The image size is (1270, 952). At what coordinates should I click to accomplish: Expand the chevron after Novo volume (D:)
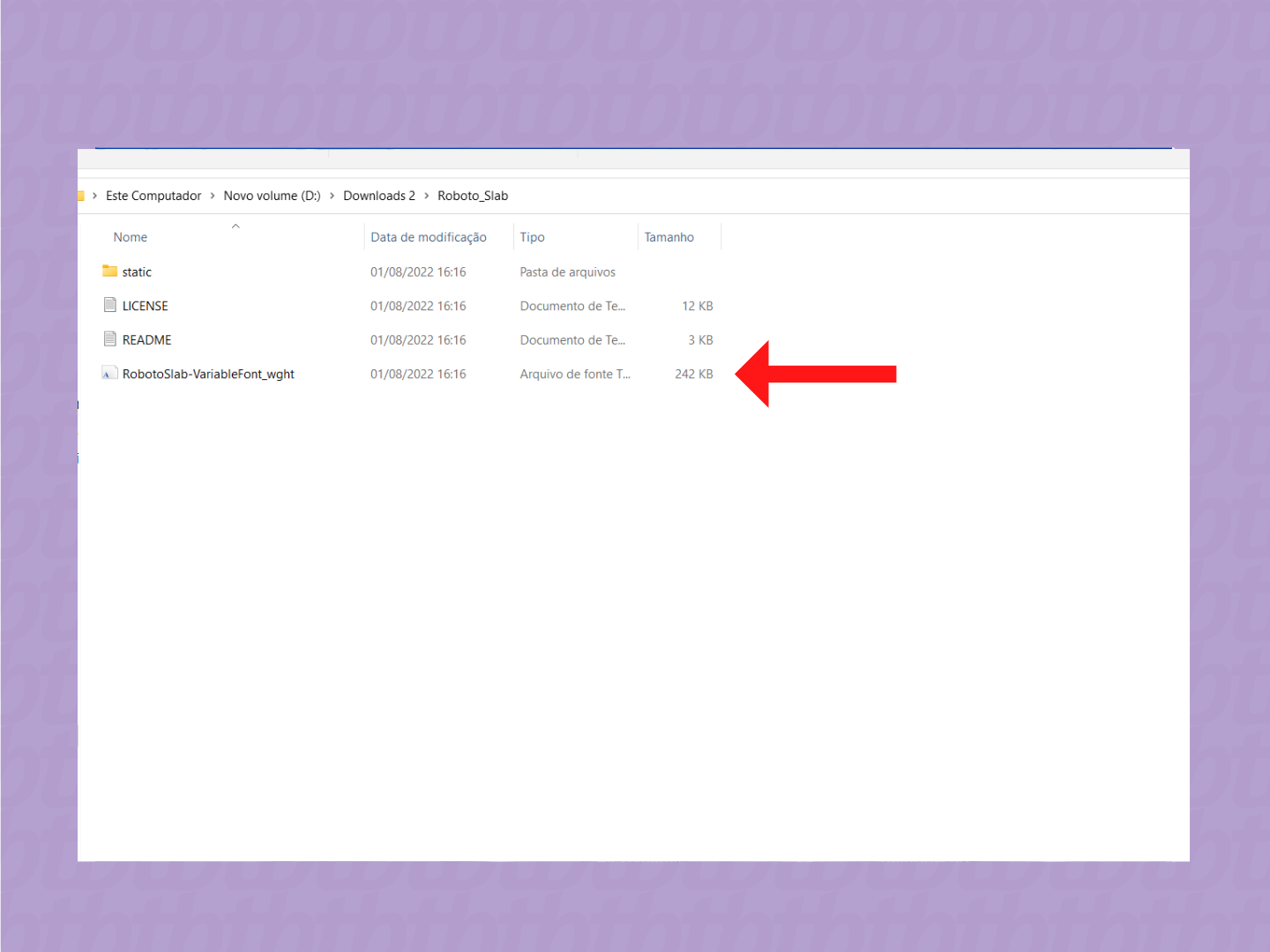click(332, 195)
